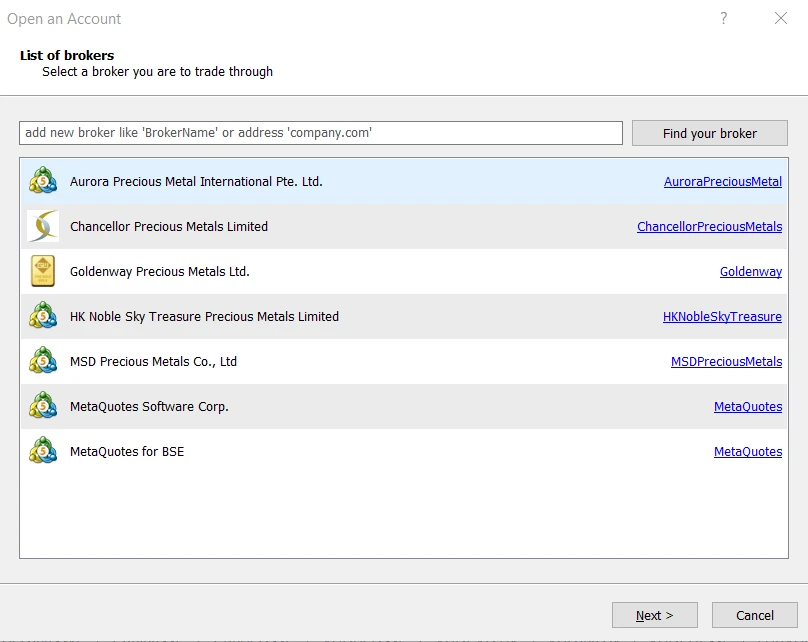The width and height of the screenshot is (808, 642).
Task: Proceed with the Next button
Action: tap(654, 615)
